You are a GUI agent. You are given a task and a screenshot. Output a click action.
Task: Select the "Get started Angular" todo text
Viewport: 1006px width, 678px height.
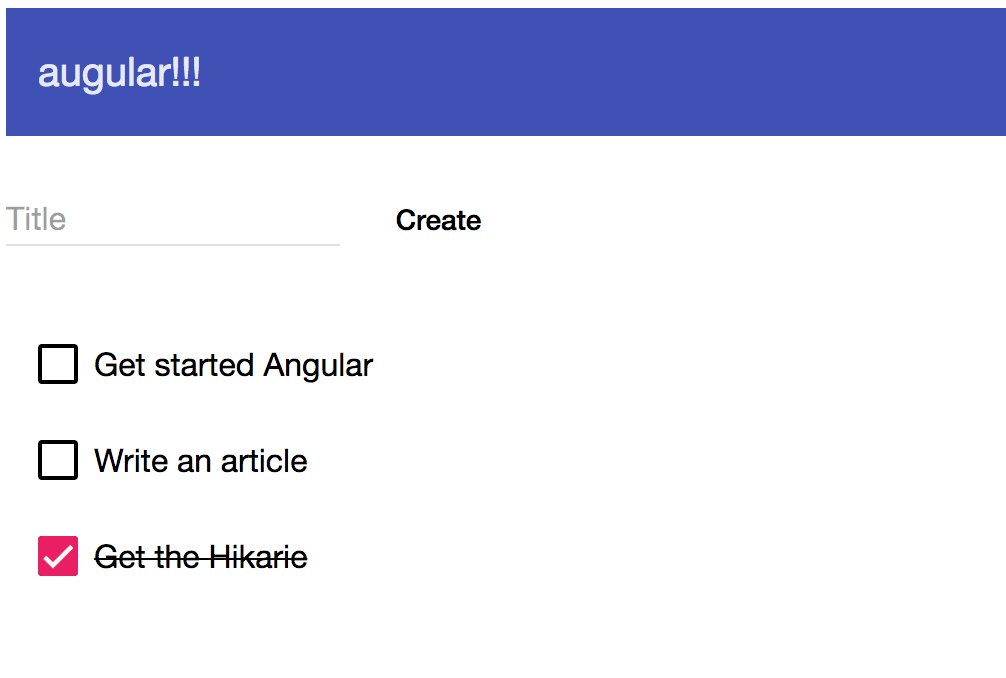[232, 364]
